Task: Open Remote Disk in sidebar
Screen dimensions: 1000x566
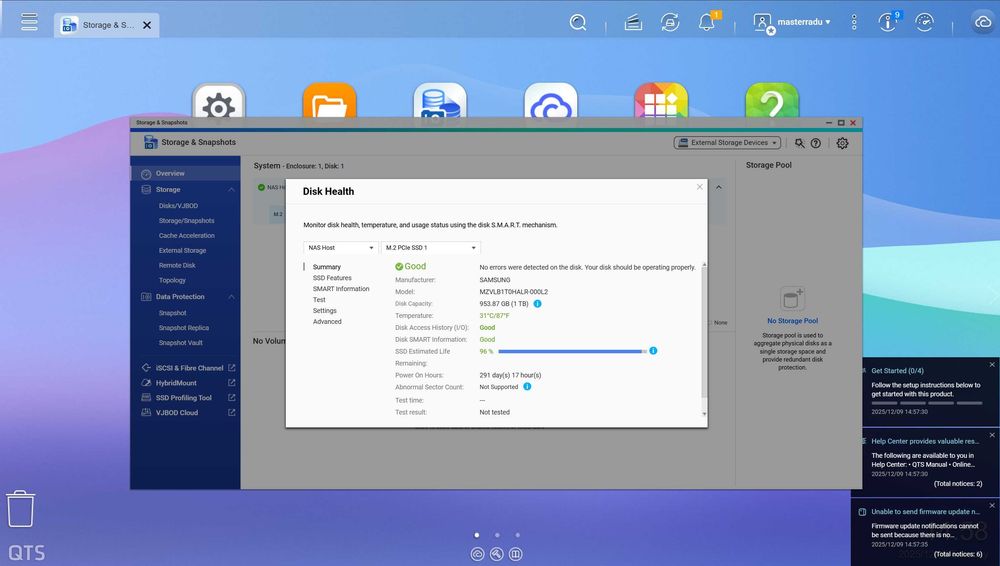Action: tap(177, 265)
